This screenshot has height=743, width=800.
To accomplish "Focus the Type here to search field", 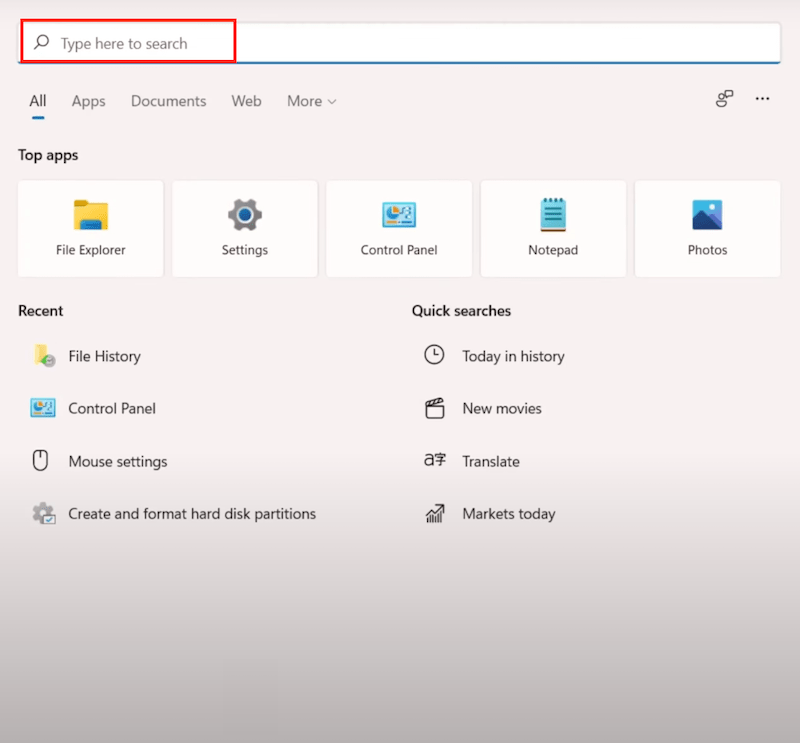I will tap(399, 43).
